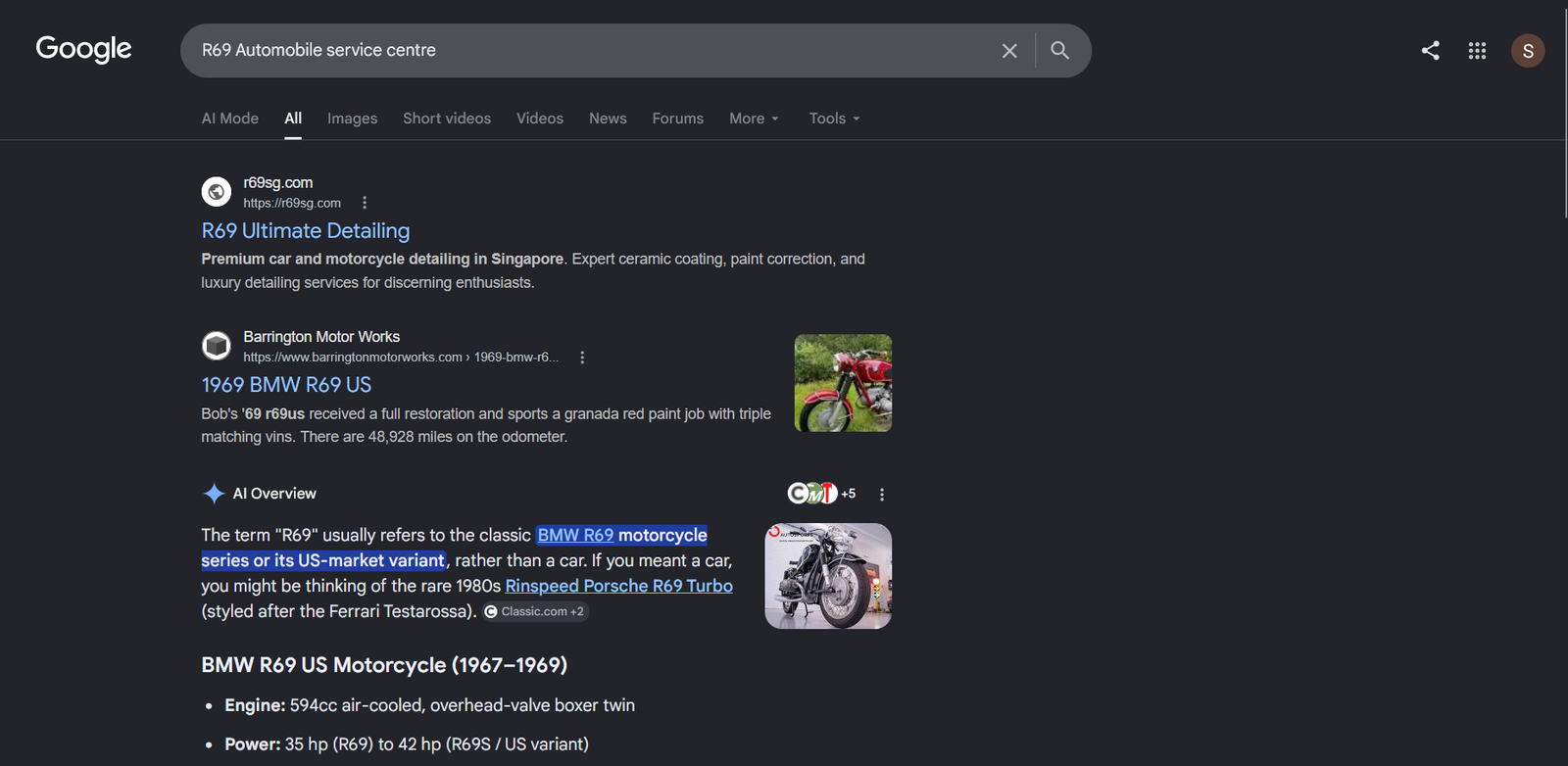The height and width of the screenshot is (766, 1568).
Task: Open options menu for r69sg.com result
Action: (x=365, y=203)
